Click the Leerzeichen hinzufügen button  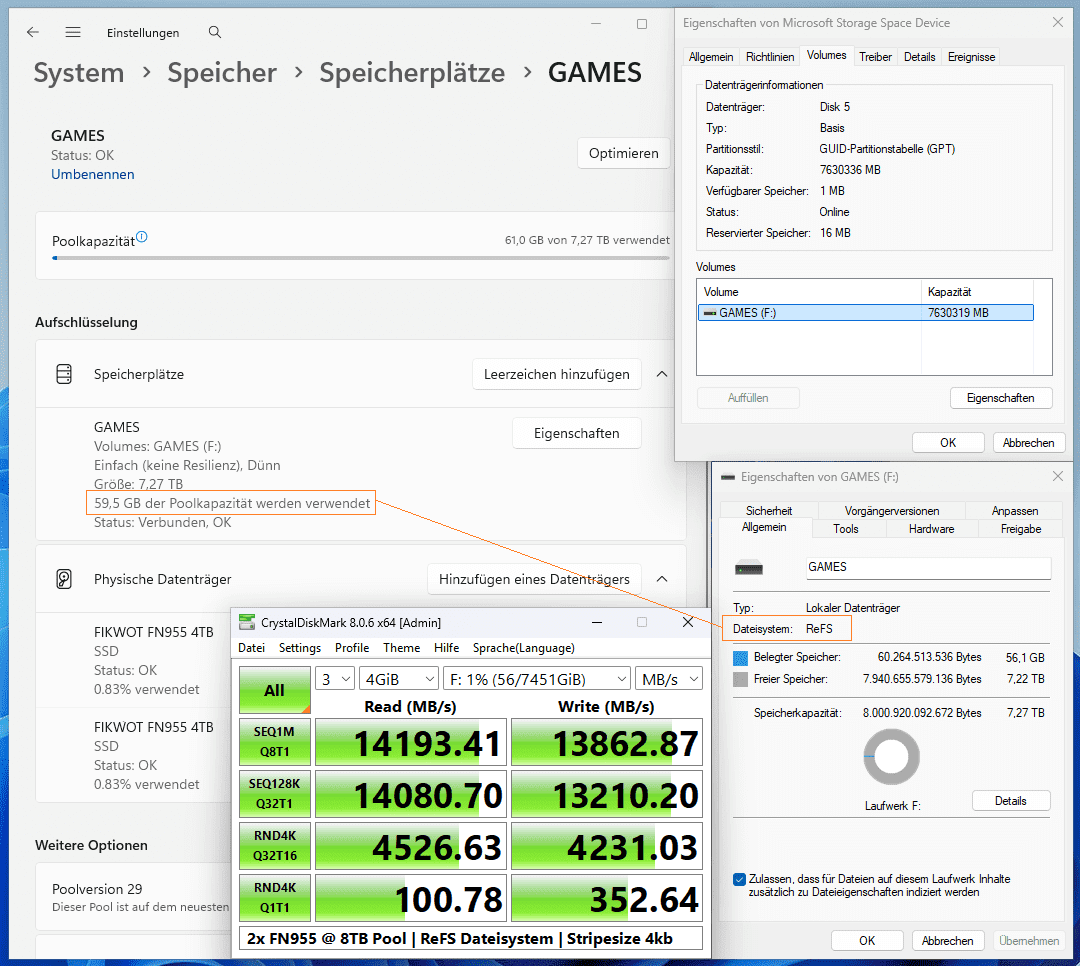557,374
